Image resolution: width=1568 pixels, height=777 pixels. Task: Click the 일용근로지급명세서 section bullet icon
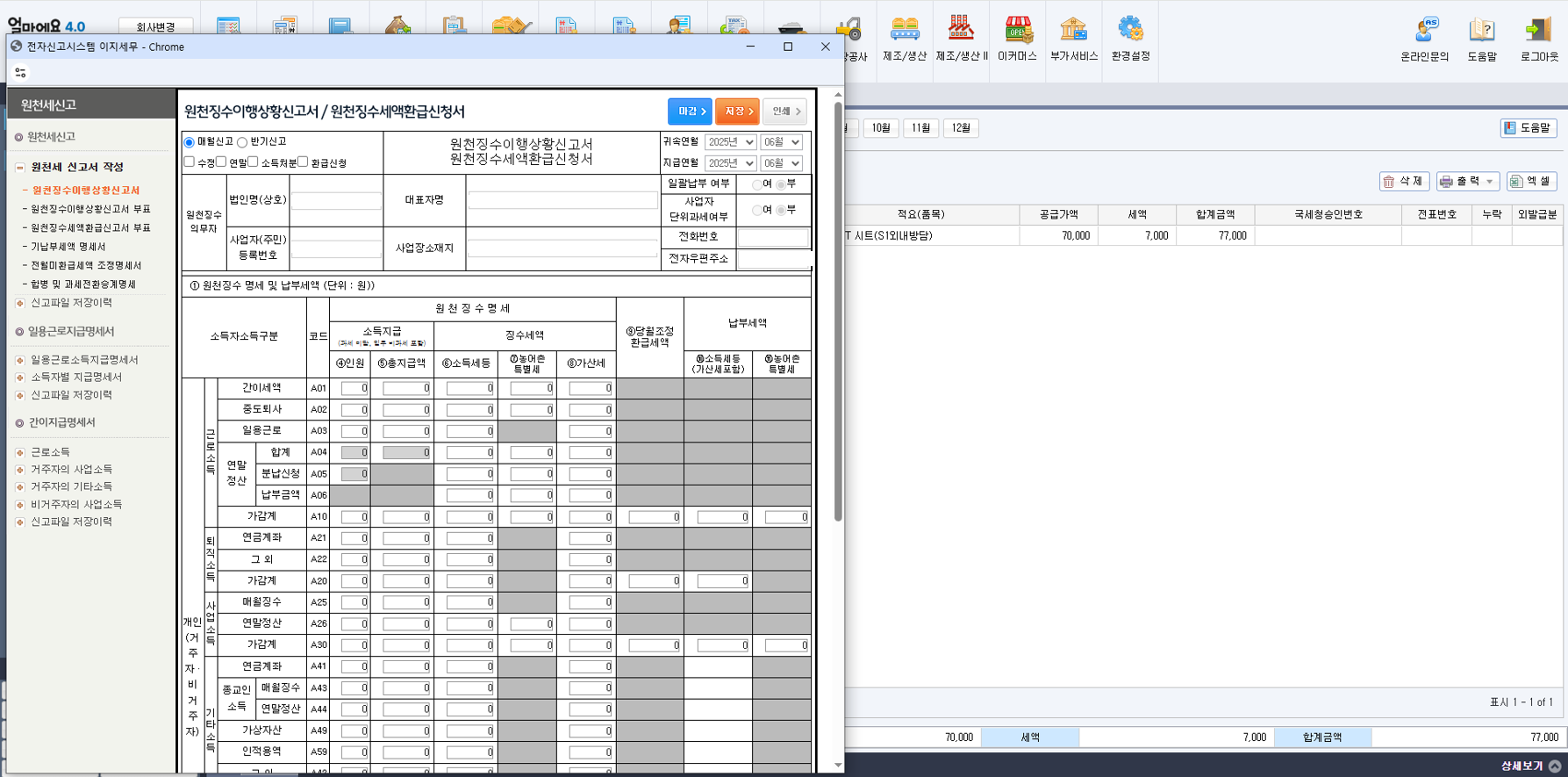18,332
